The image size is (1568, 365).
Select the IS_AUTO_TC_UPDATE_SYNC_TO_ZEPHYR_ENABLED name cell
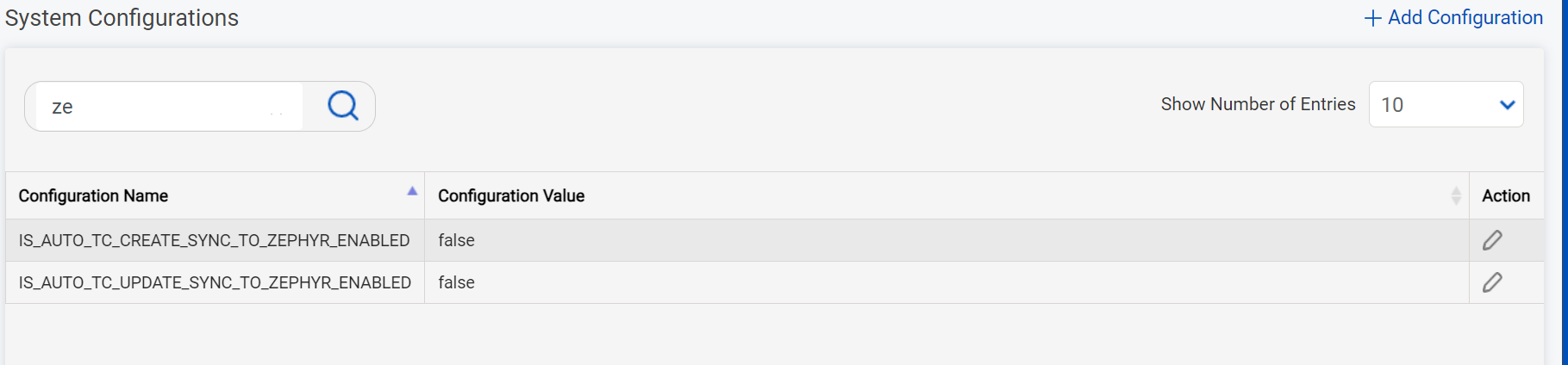point(215,282)
